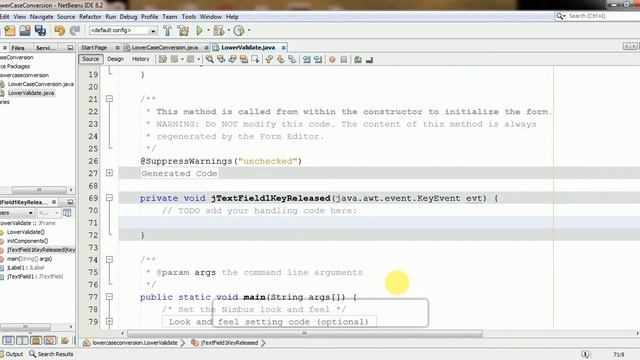Screen dimensions: 640x360
Task: Undo the last edit with the toolbar arrow
Action: [x=60, y=31]
